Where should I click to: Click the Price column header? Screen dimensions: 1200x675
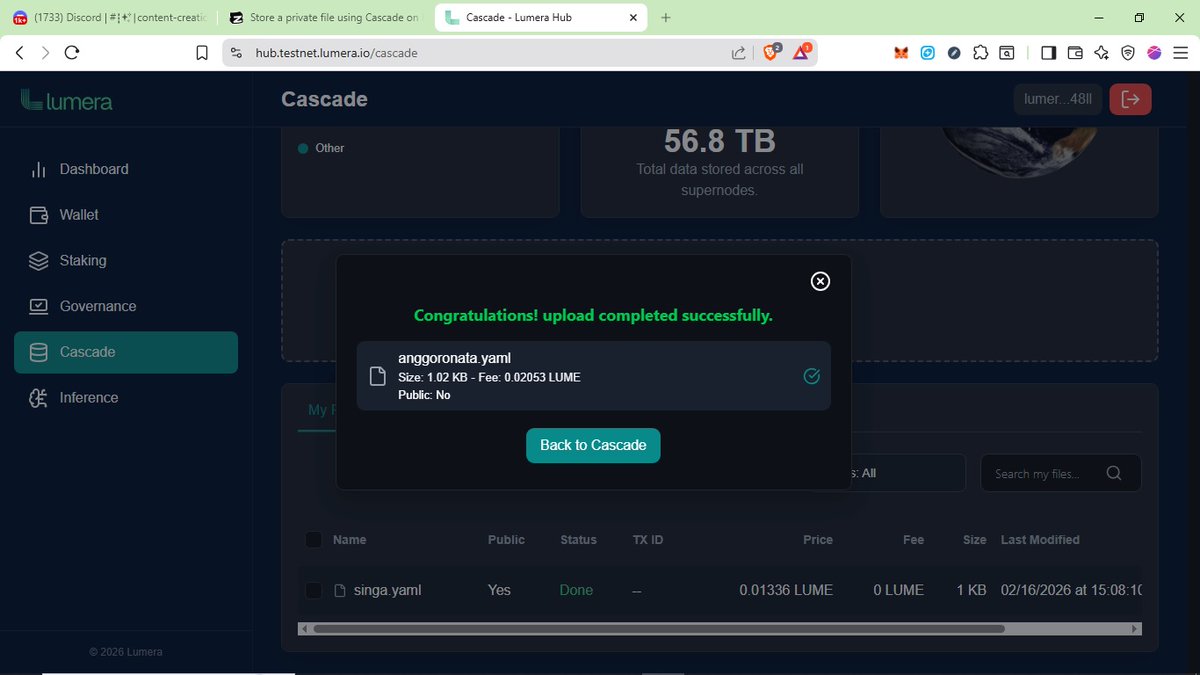[818, 540]
